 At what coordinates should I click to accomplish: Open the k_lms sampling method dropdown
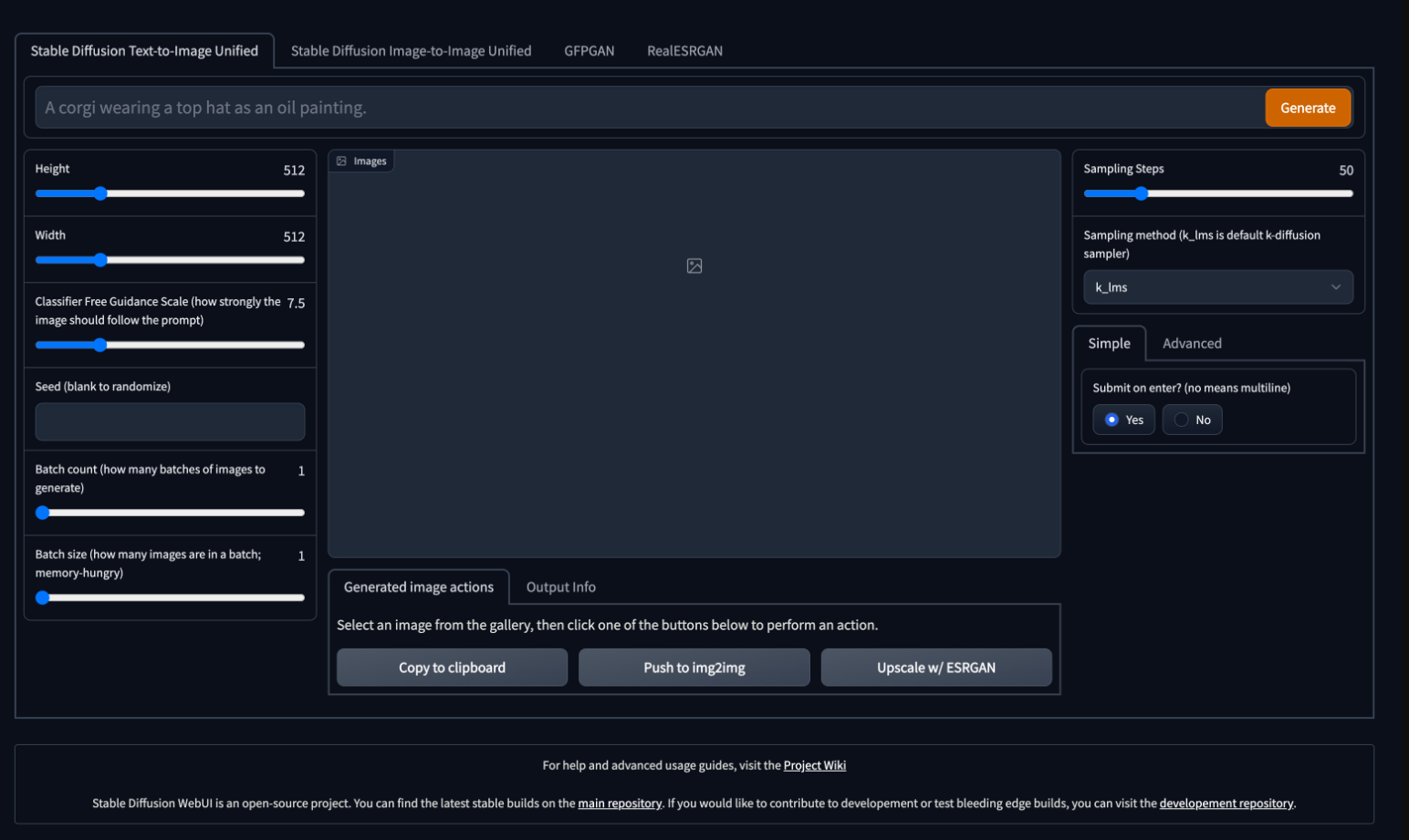(1218, 287)
